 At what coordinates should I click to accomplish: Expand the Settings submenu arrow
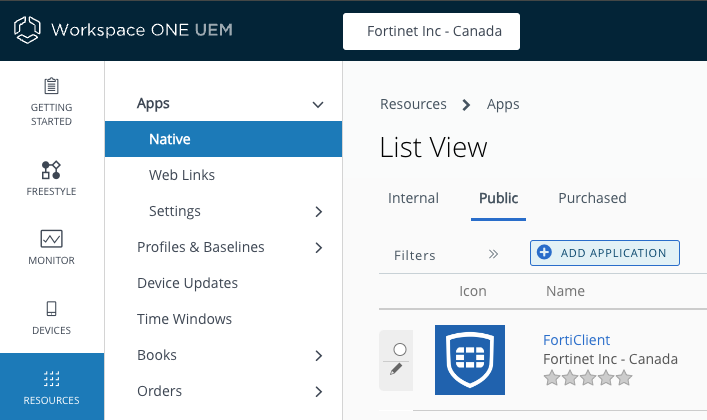click(318, 212)
